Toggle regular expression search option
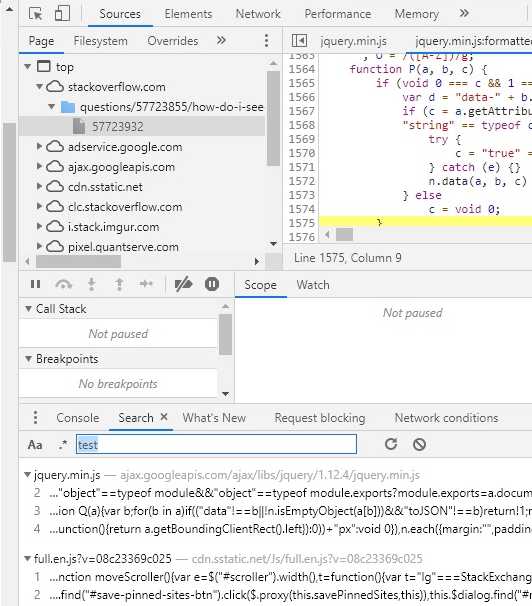532x606 pixels. pyautogui.click(x=63, y=444)
